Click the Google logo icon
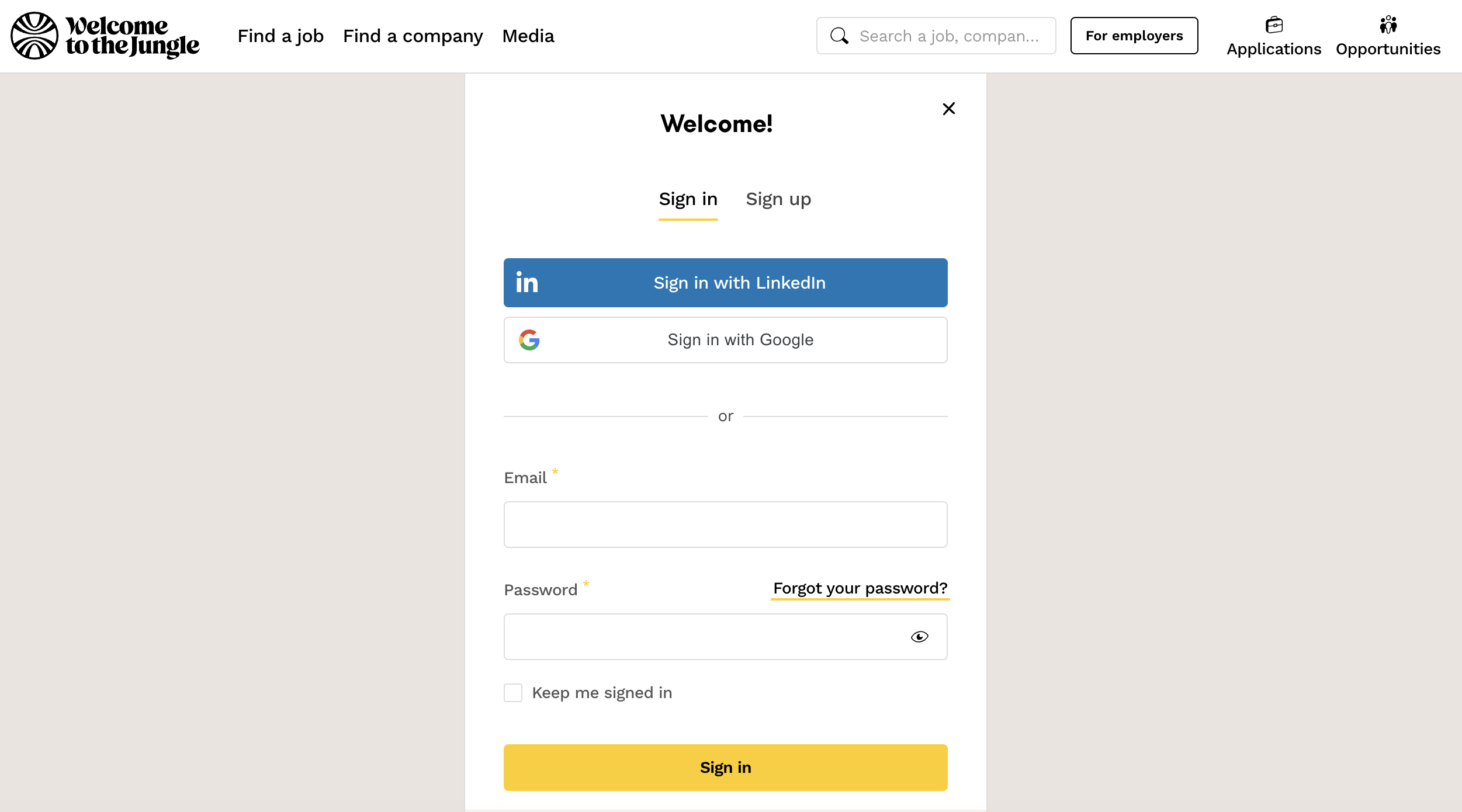 [529, 340]
